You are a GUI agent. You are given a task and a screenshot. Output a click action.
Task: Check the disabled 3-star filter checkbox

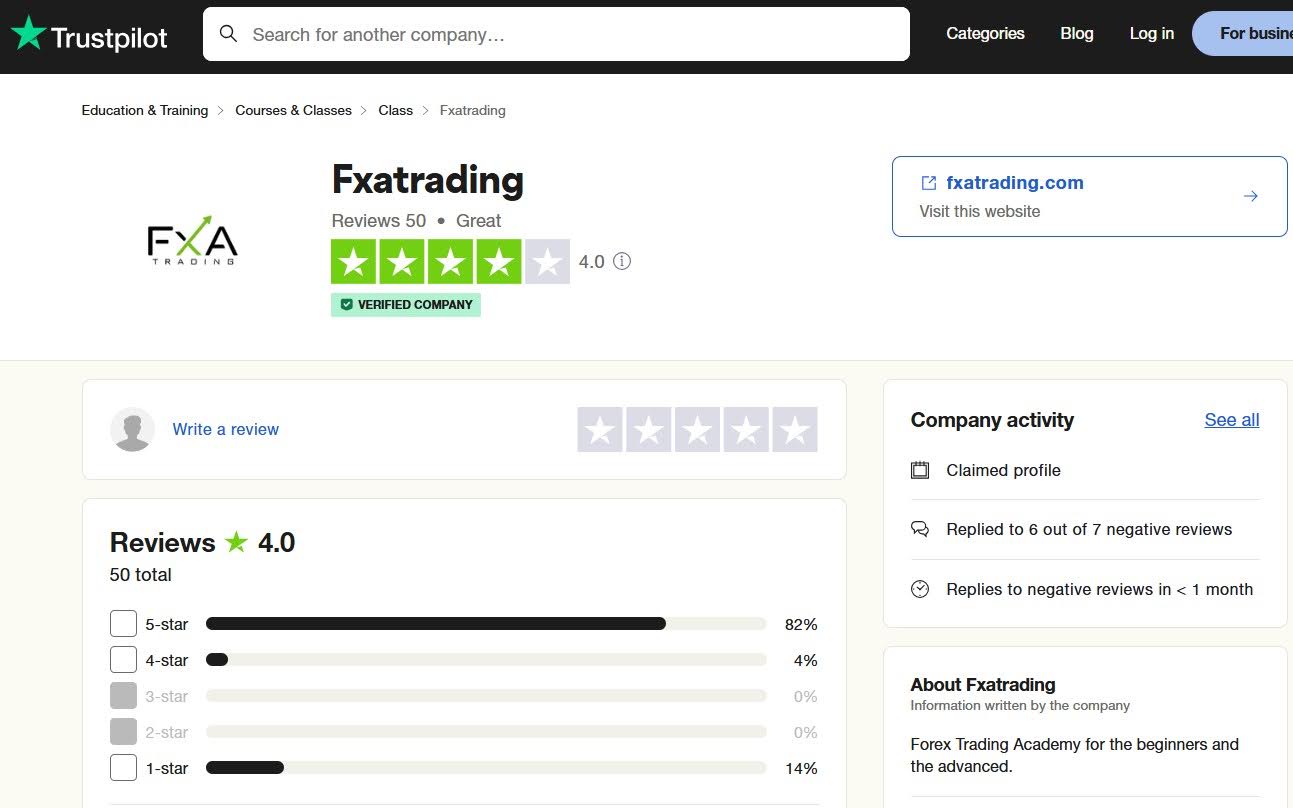tap(123, 696)
